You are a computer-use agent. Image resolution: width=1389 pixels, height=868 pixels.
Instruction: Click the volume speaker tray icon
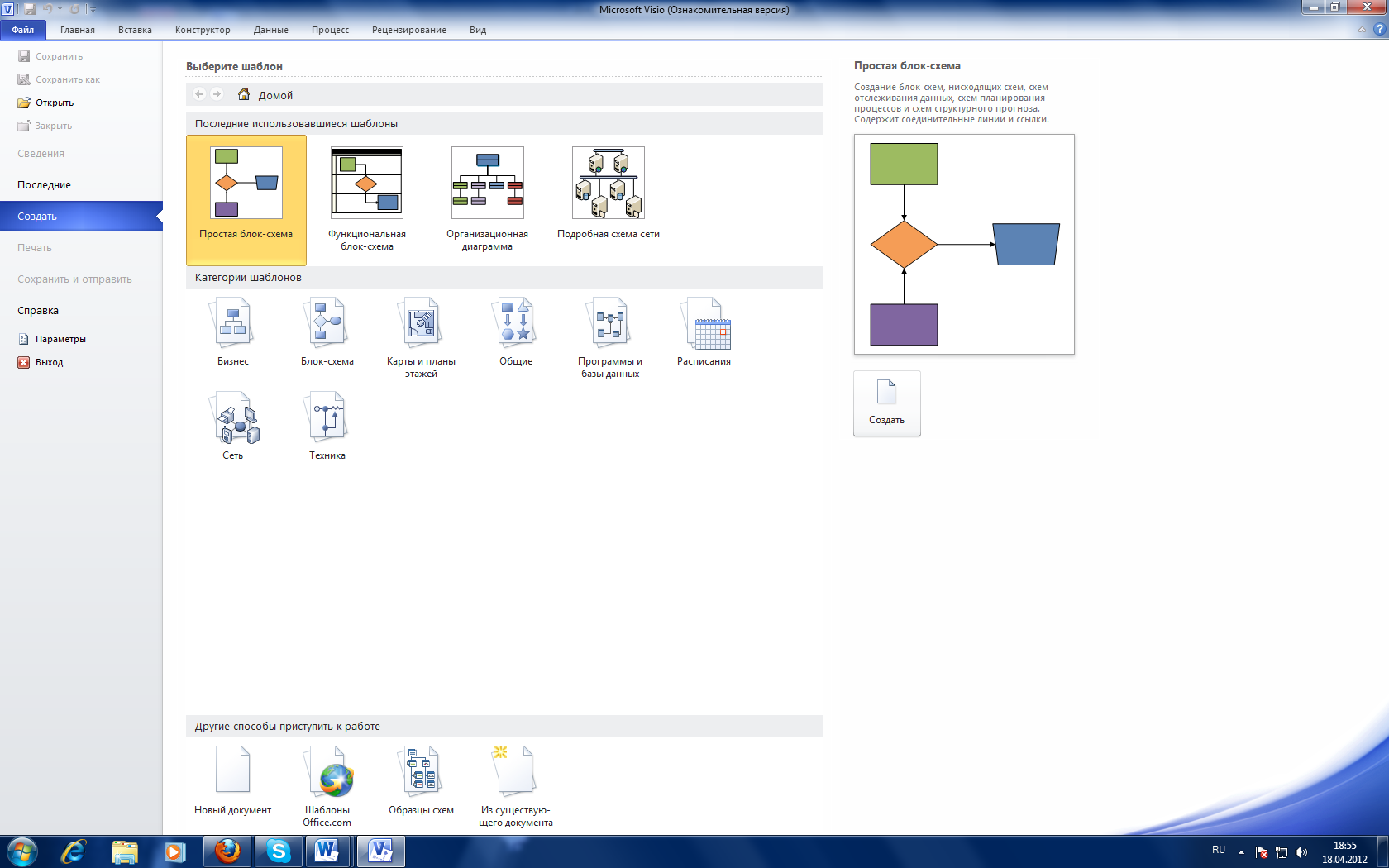point(1301,852)
